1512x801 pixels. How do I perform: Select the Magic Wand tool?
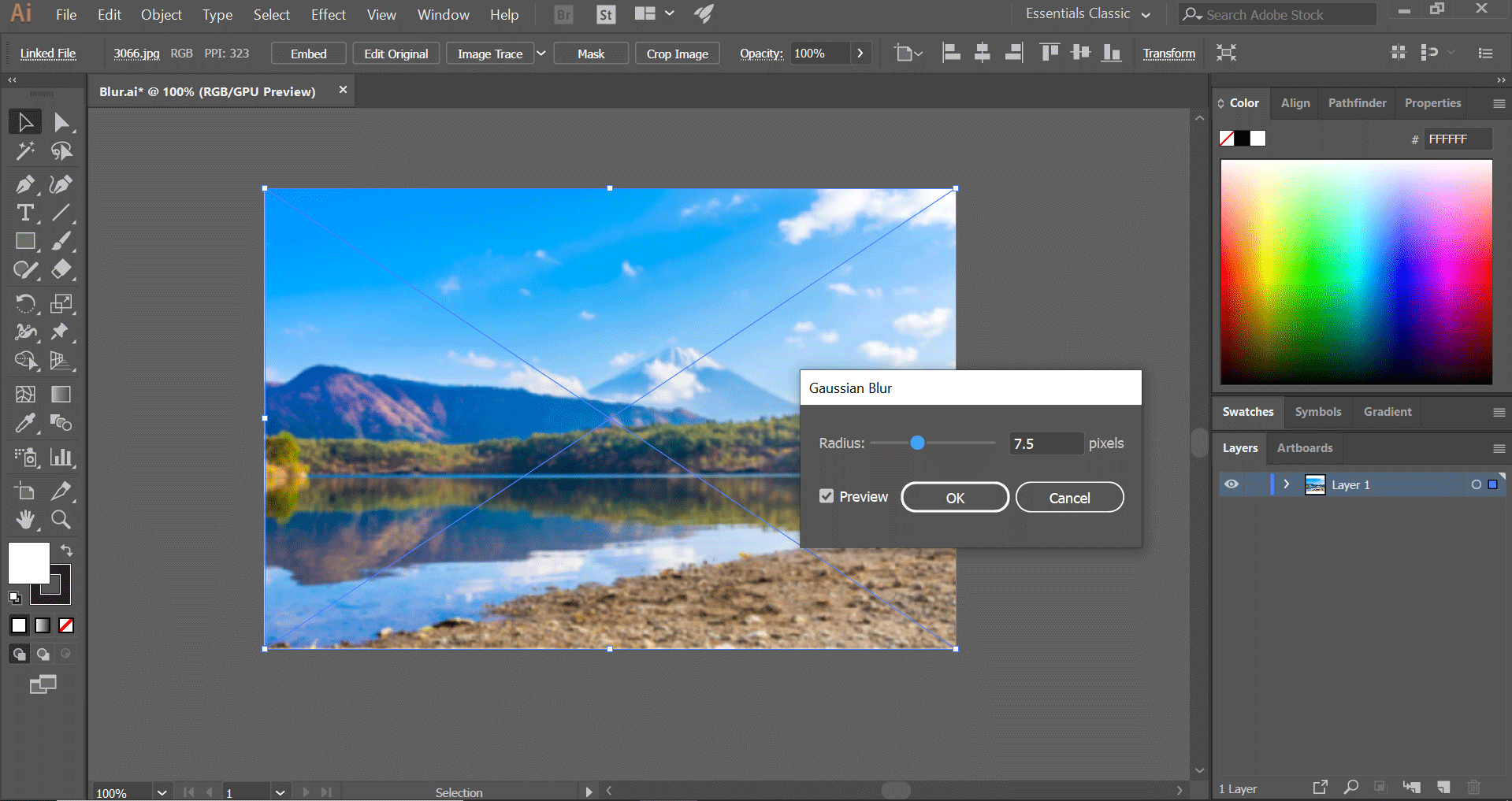pos(25,150)
